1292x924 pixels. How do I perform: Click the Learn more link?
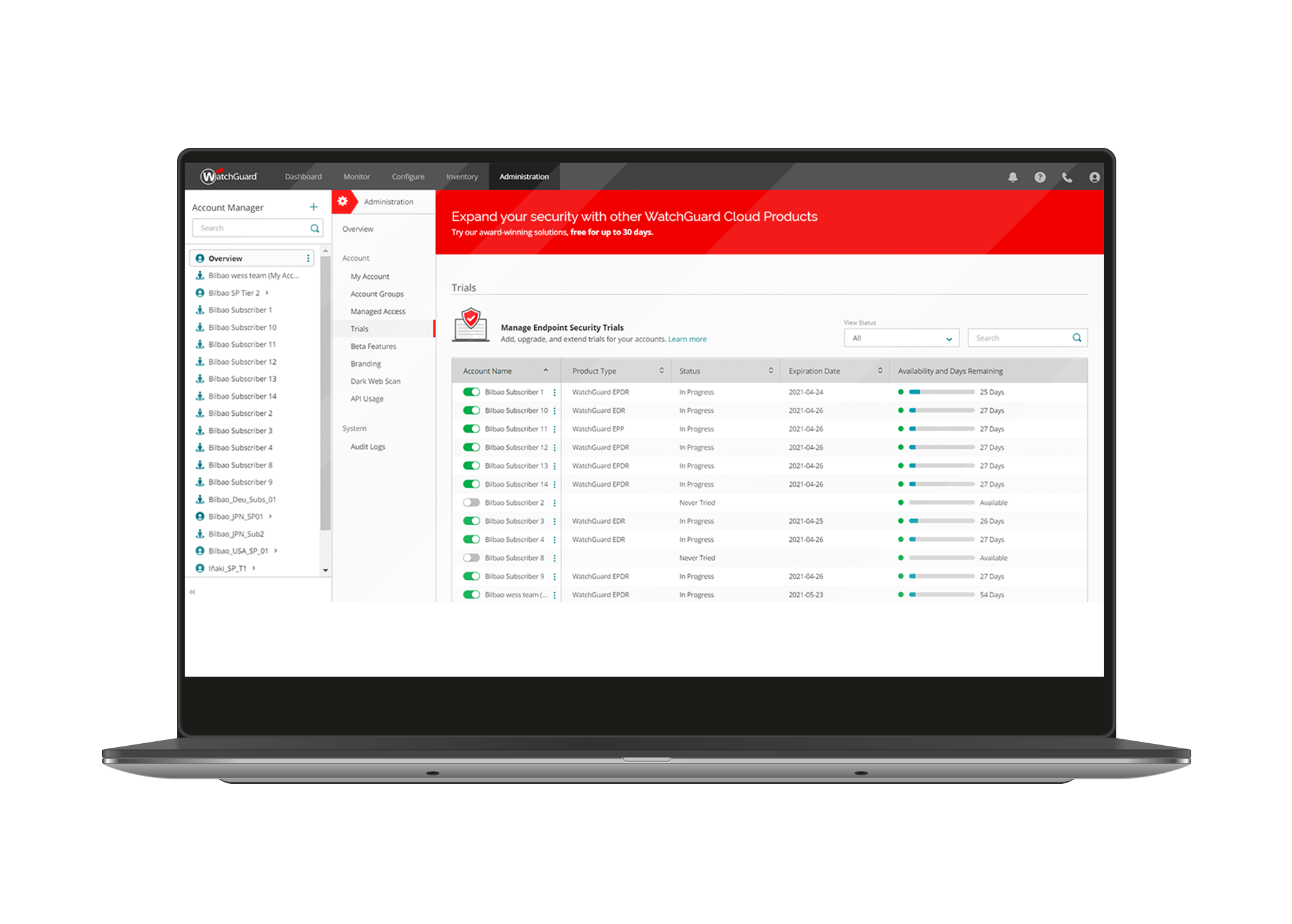pyautogui.click(x=687, y=339)
